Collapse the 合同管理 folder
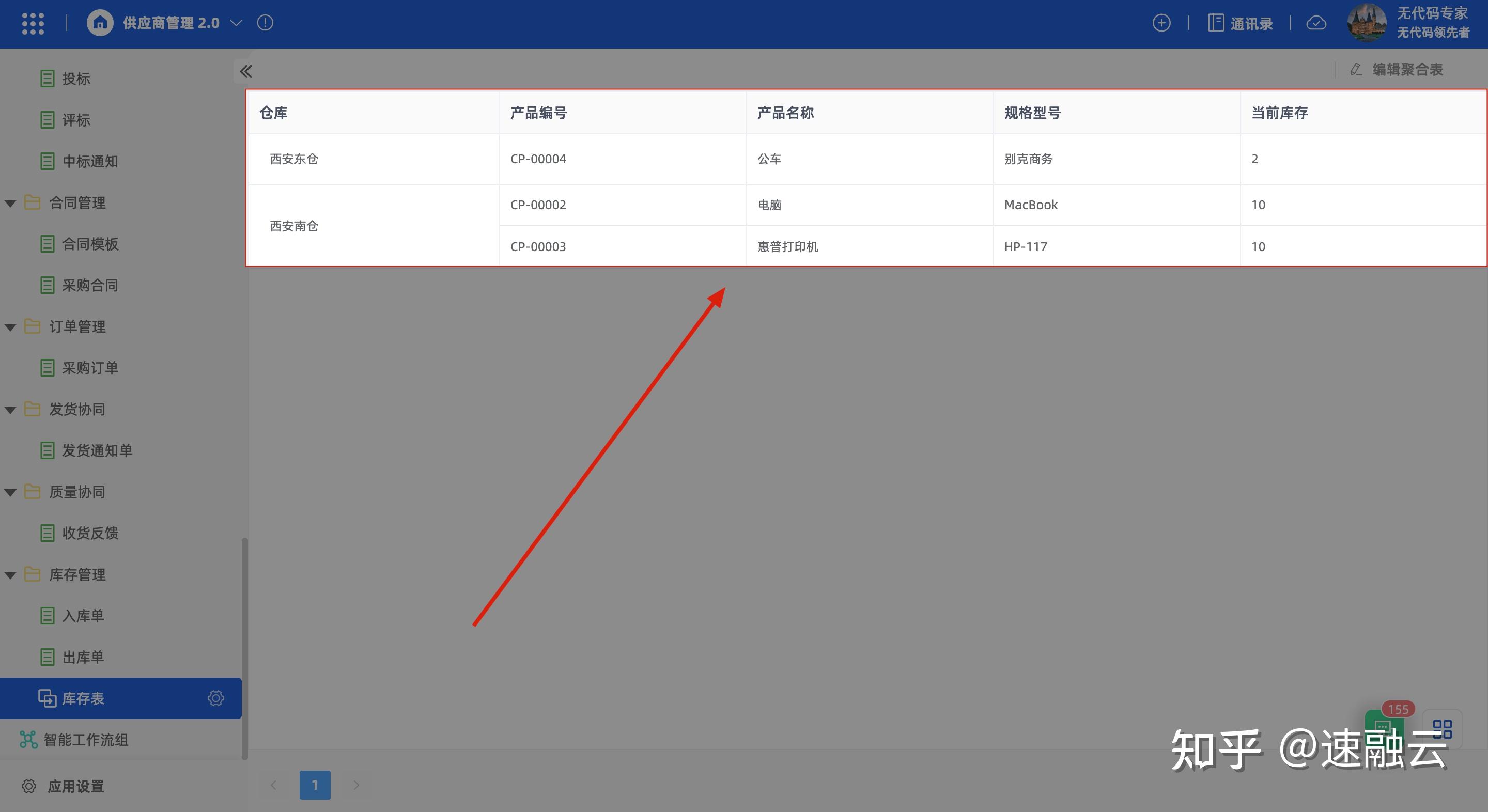1488x812 pixels. [10, 204]
